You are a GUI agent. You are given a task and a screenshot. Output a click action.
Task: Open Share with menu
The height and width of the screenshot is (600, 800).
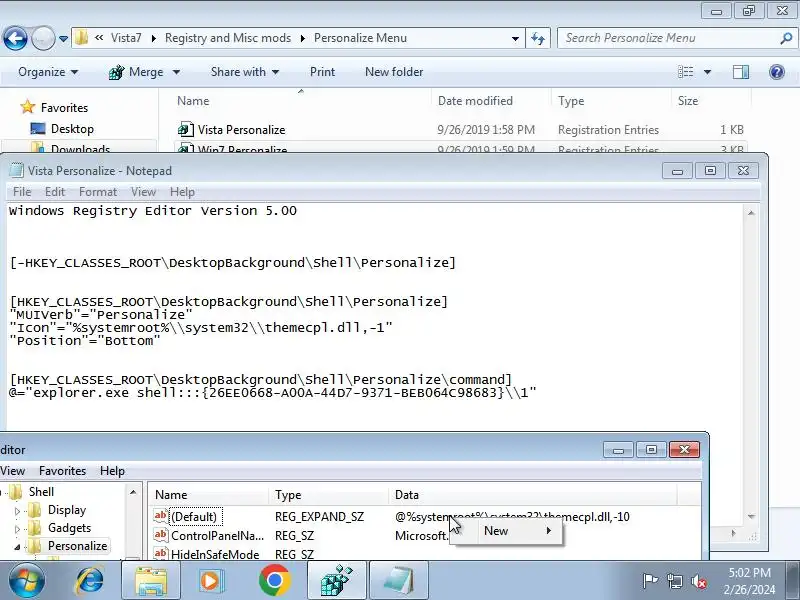pyautogui.click(x=245, y=72)
